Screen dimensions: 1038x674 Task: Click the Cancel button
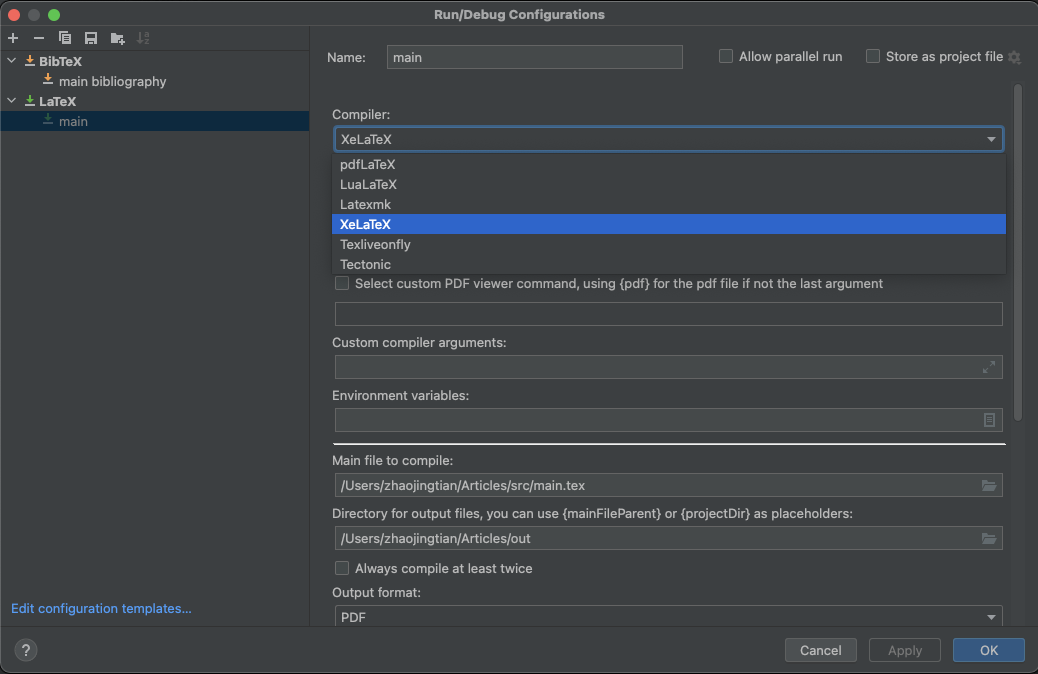click(820, 650)
